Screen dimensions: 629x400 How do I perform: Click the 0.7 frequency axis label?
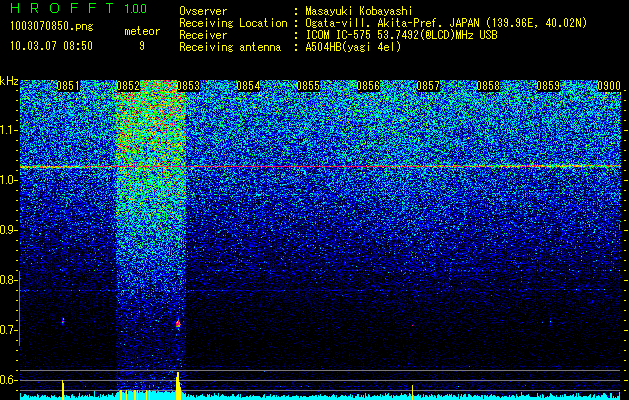[8, 330]
